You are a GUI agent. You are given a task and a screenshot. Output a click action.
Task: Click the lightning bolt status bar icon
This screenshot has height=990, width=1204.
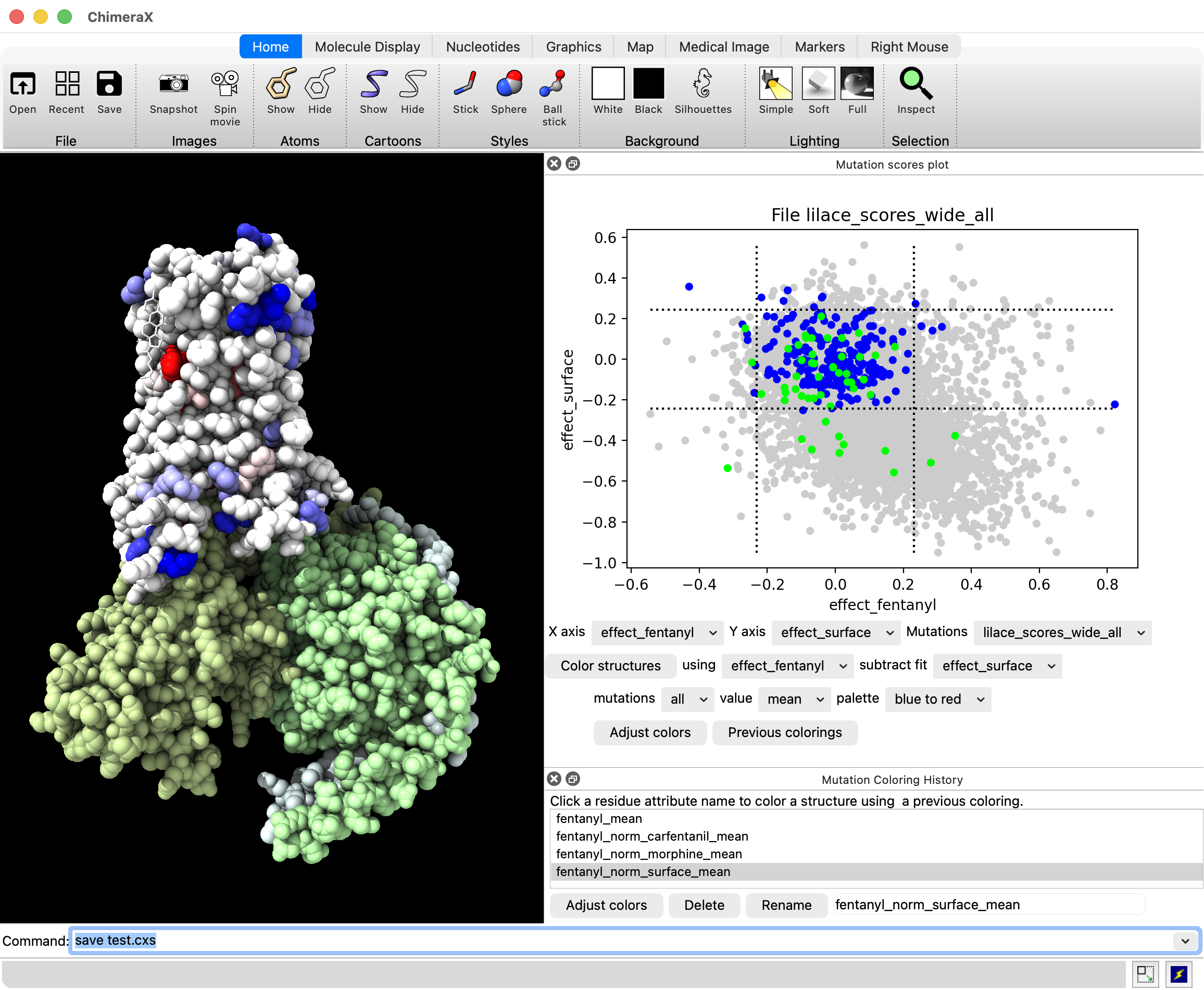(1178, 974)
